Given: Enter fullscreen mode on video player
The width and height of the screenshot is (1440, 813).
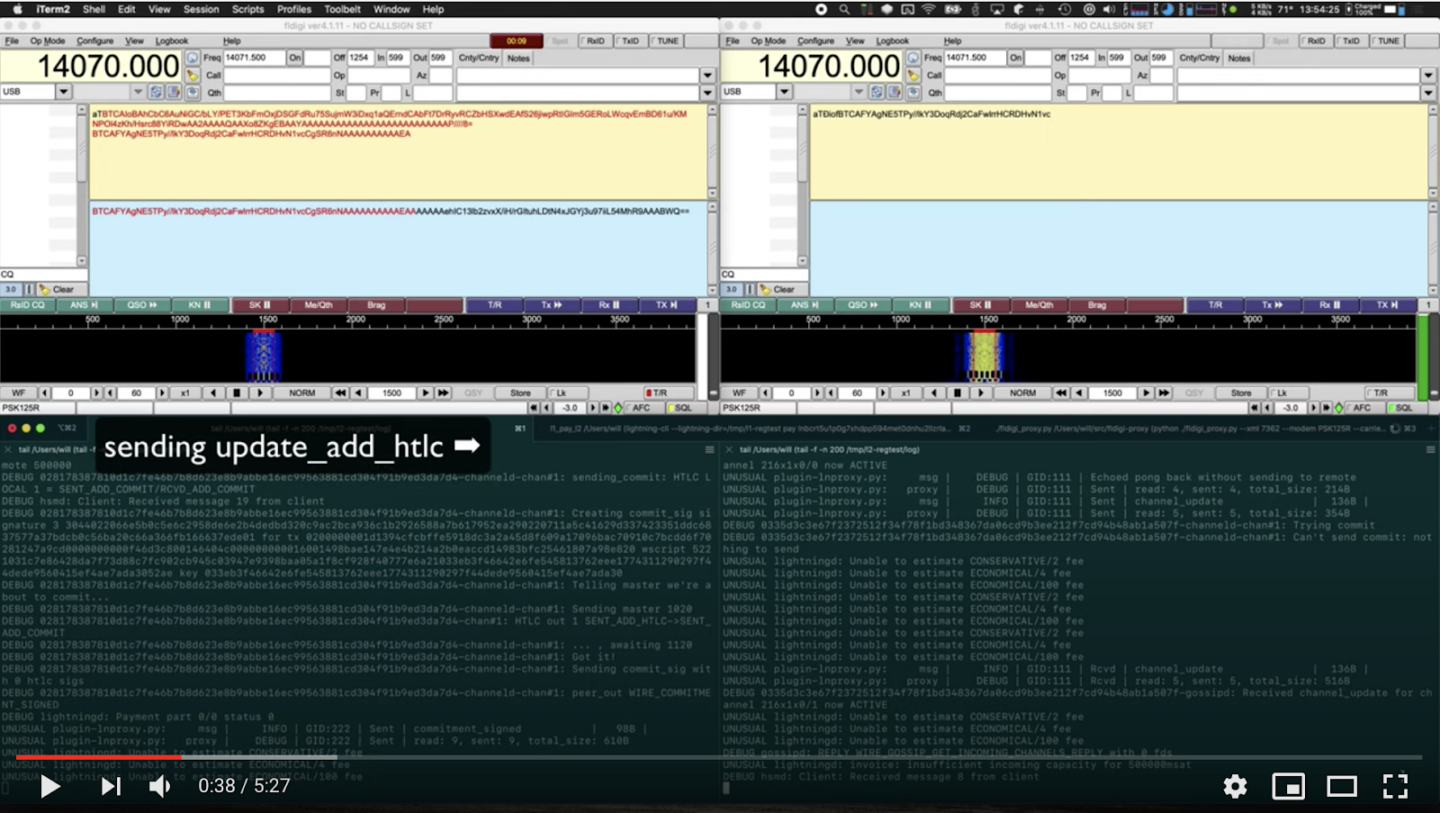Looking at the screenshot, I should pyautogui.click(x=1395, y=787).
